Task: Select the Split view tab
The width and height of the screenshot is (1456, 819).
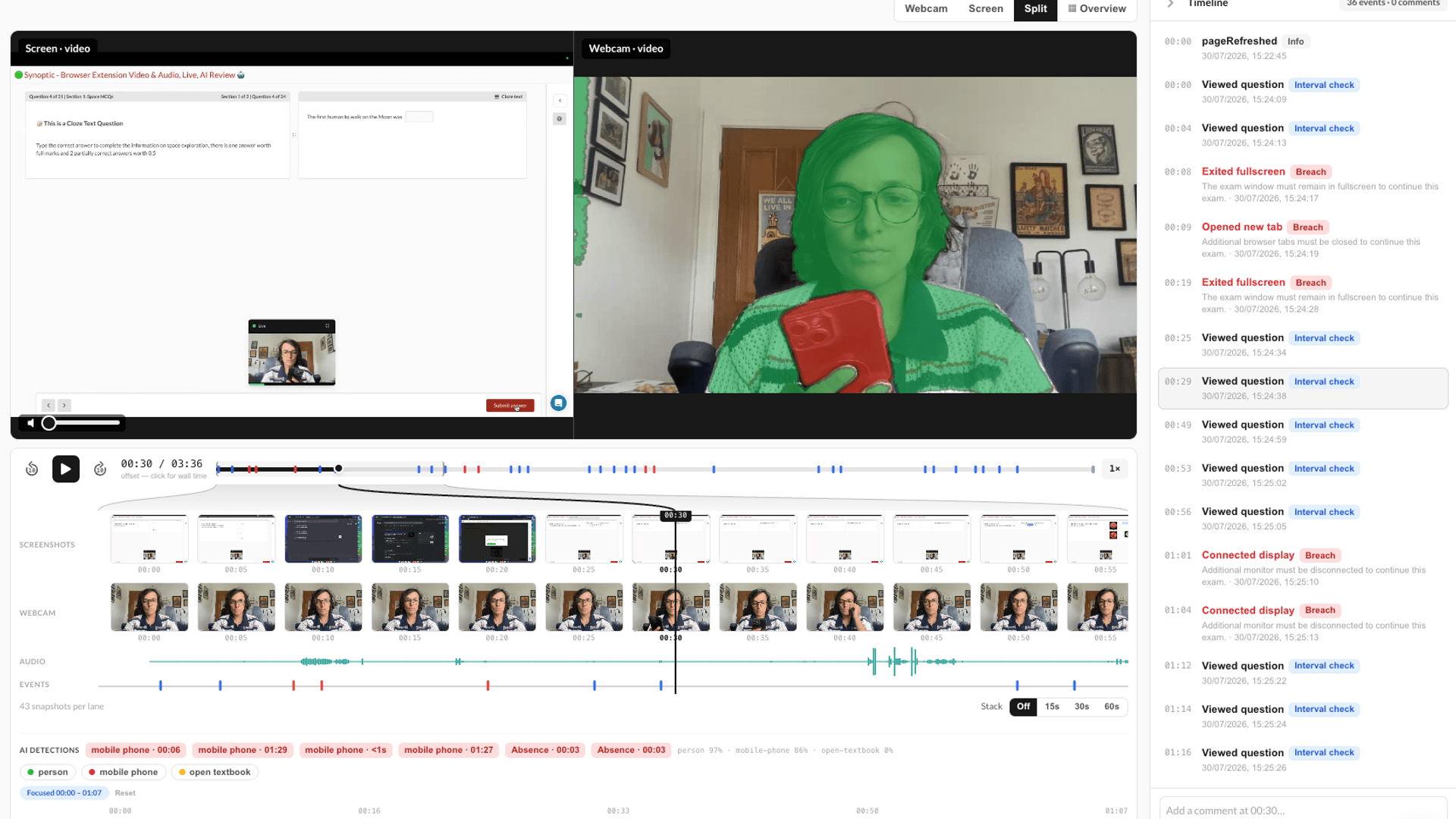Action: (x=1035, y=8)
